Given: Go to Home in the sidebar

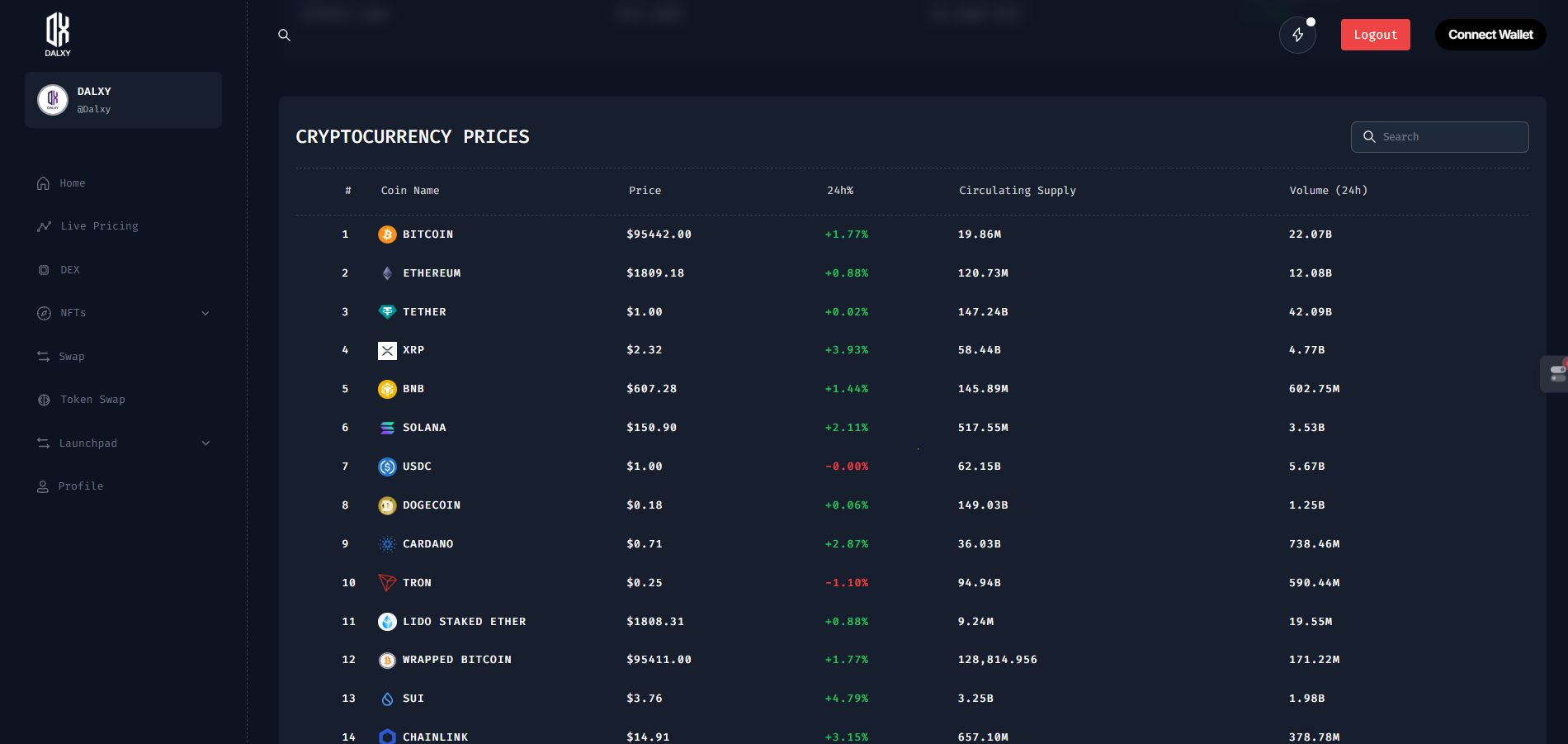Looking at the screenshot, I should click(73, 183).
